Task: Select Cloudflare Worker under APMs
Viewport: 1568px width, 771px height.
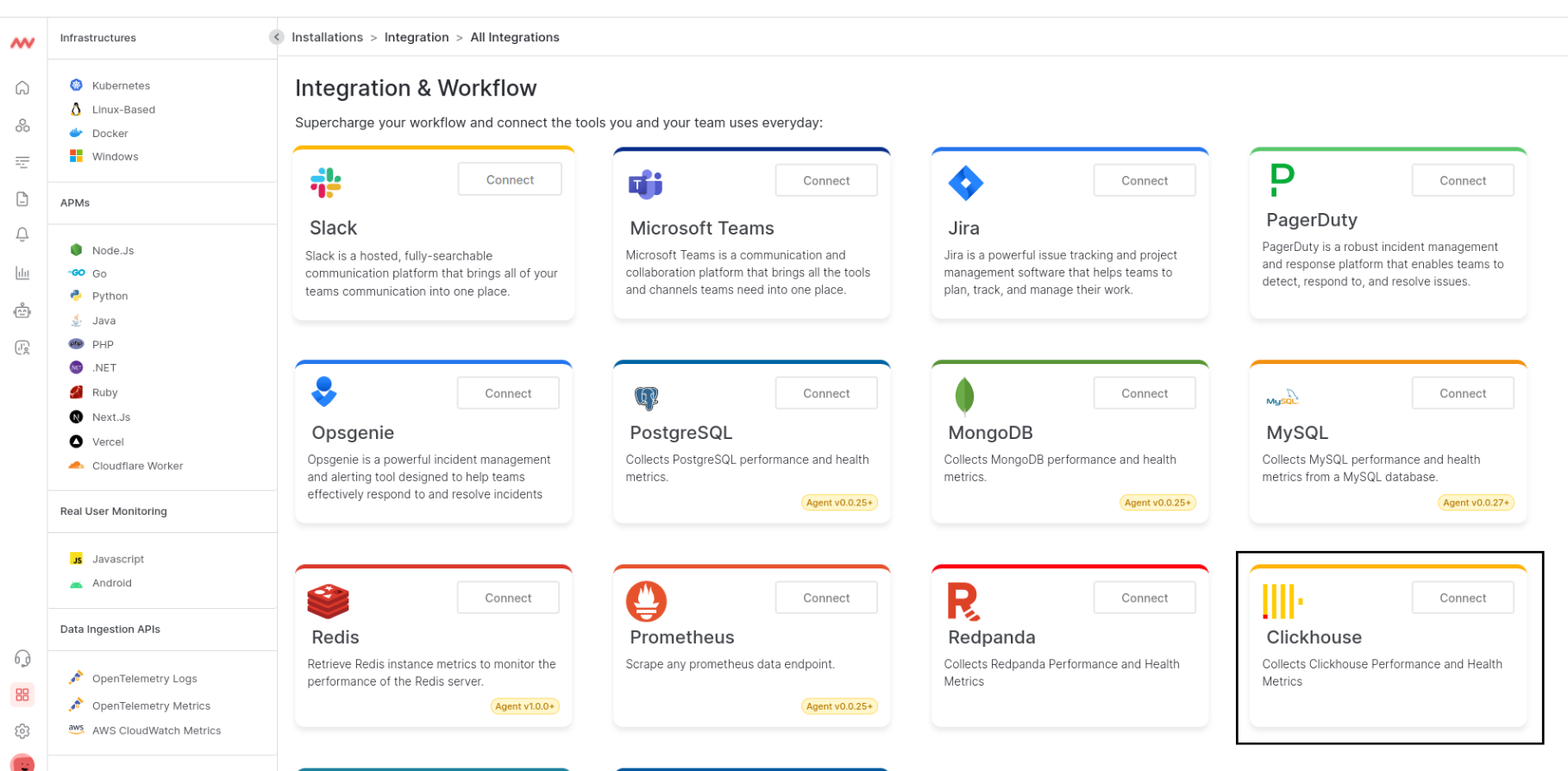Action: [x=137, y=466]
